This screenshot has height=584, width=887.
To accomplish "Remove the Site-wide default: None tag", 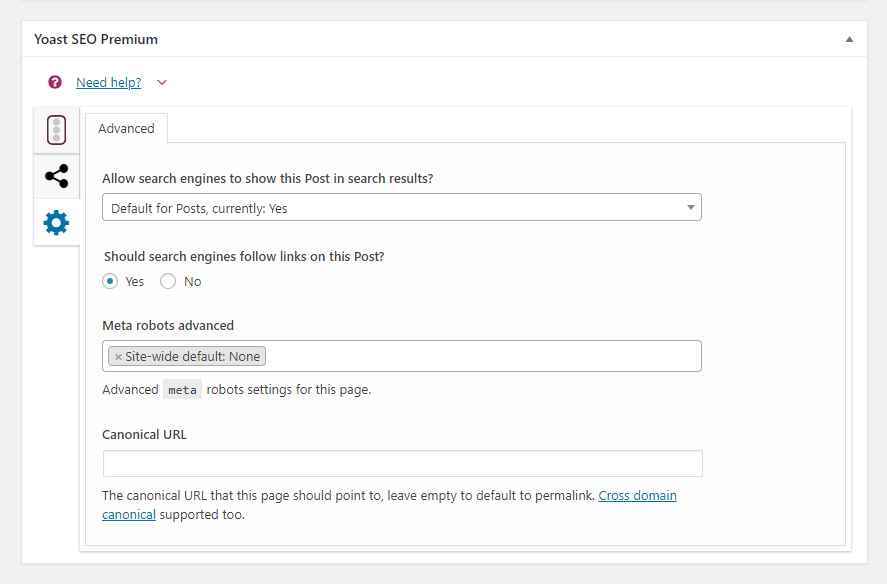I will 118,357.
